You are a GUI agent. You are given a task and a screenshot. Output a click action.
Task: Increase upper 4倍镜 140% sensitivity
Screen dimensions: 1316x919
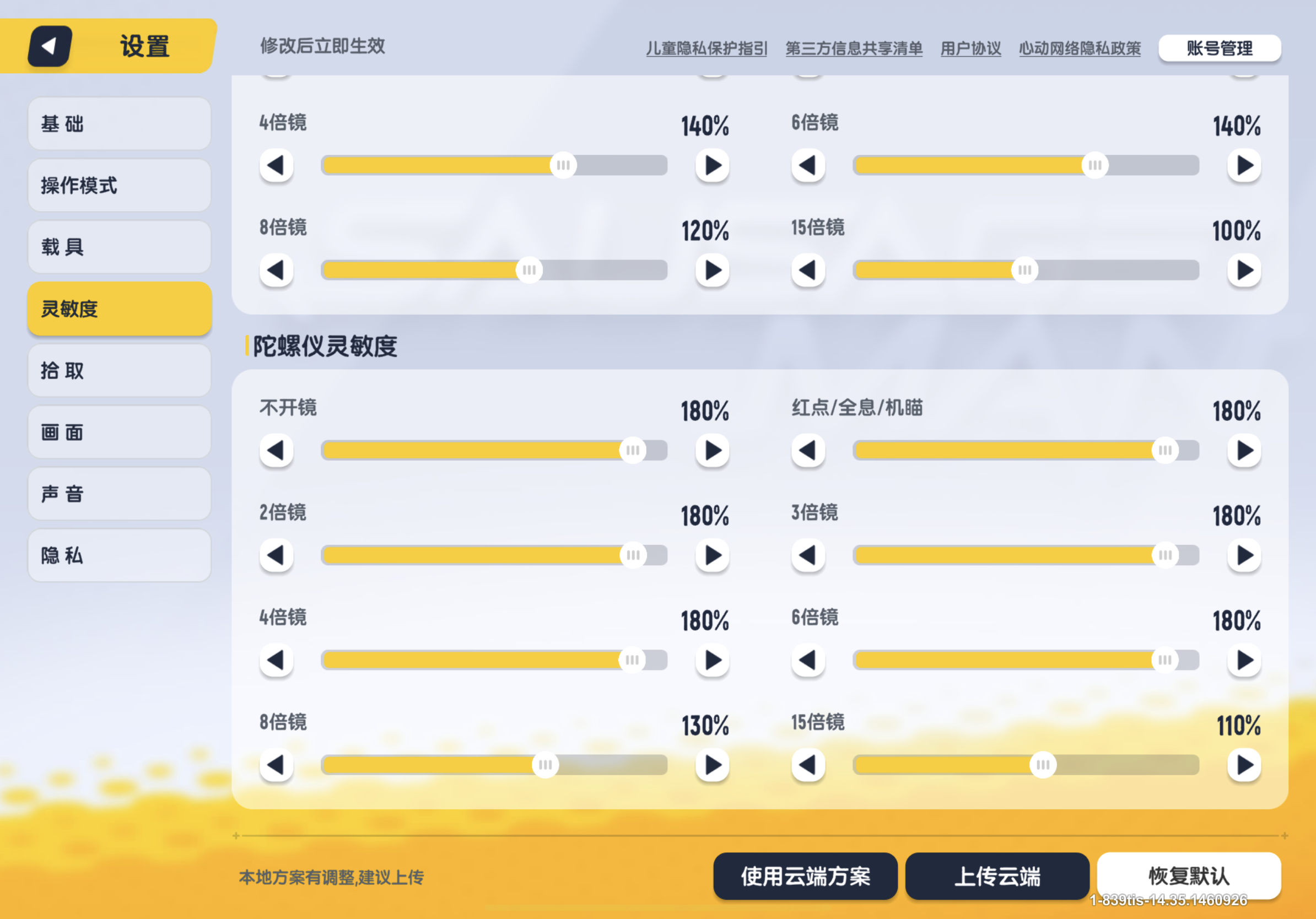tap(713, 166)
